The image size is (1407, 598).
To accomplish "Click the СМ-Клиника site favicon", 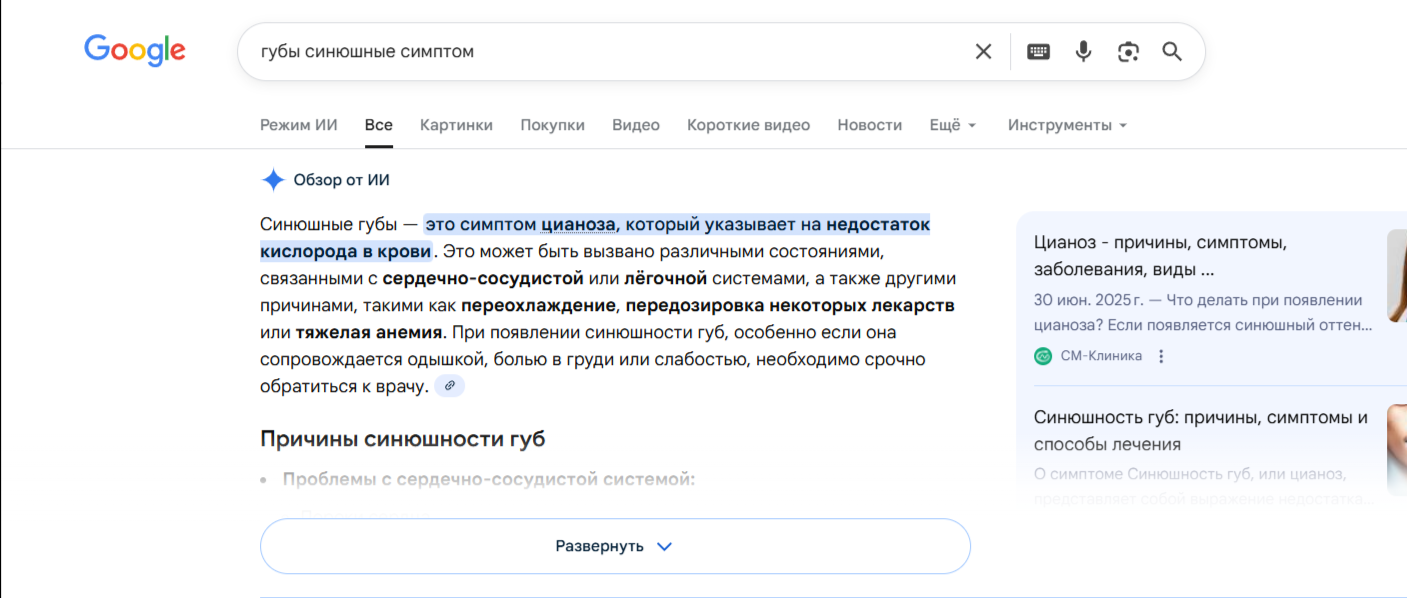I will 1043,356.
